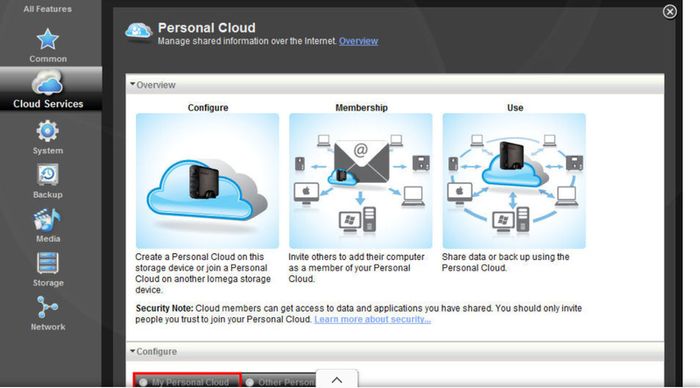Open the Common features star icon

47,39
